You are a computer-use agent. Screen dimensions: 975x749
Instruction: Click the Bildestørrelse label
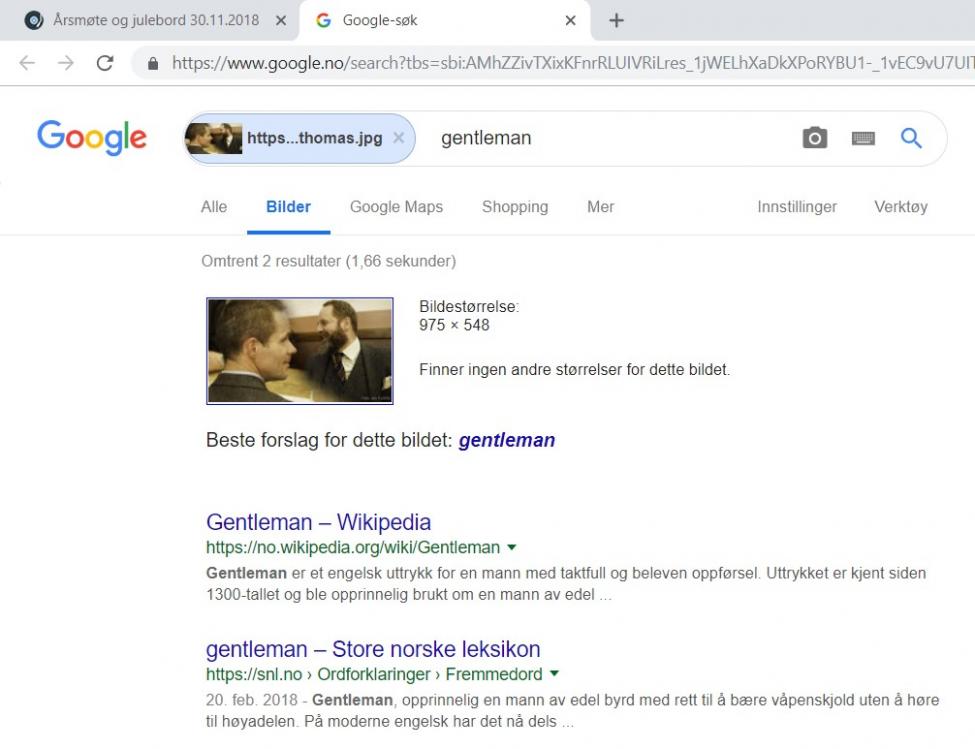(x=469, y=306)
